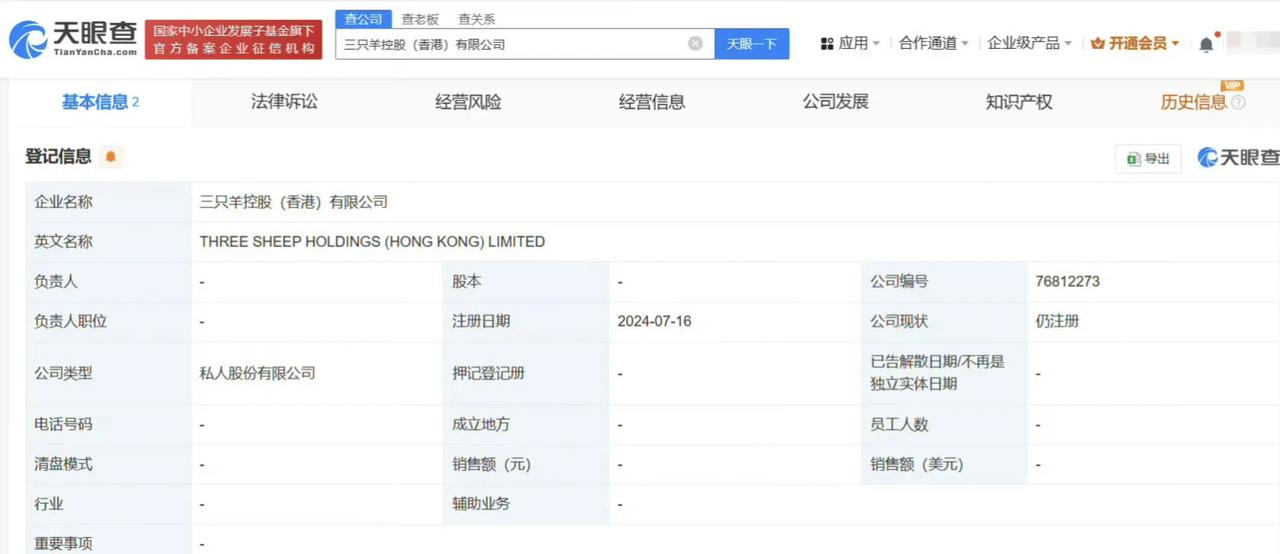Click the help icon next to 历史信息
Image resolution: width=1280 pixels, height=554 pixels.
[1238, 102]
